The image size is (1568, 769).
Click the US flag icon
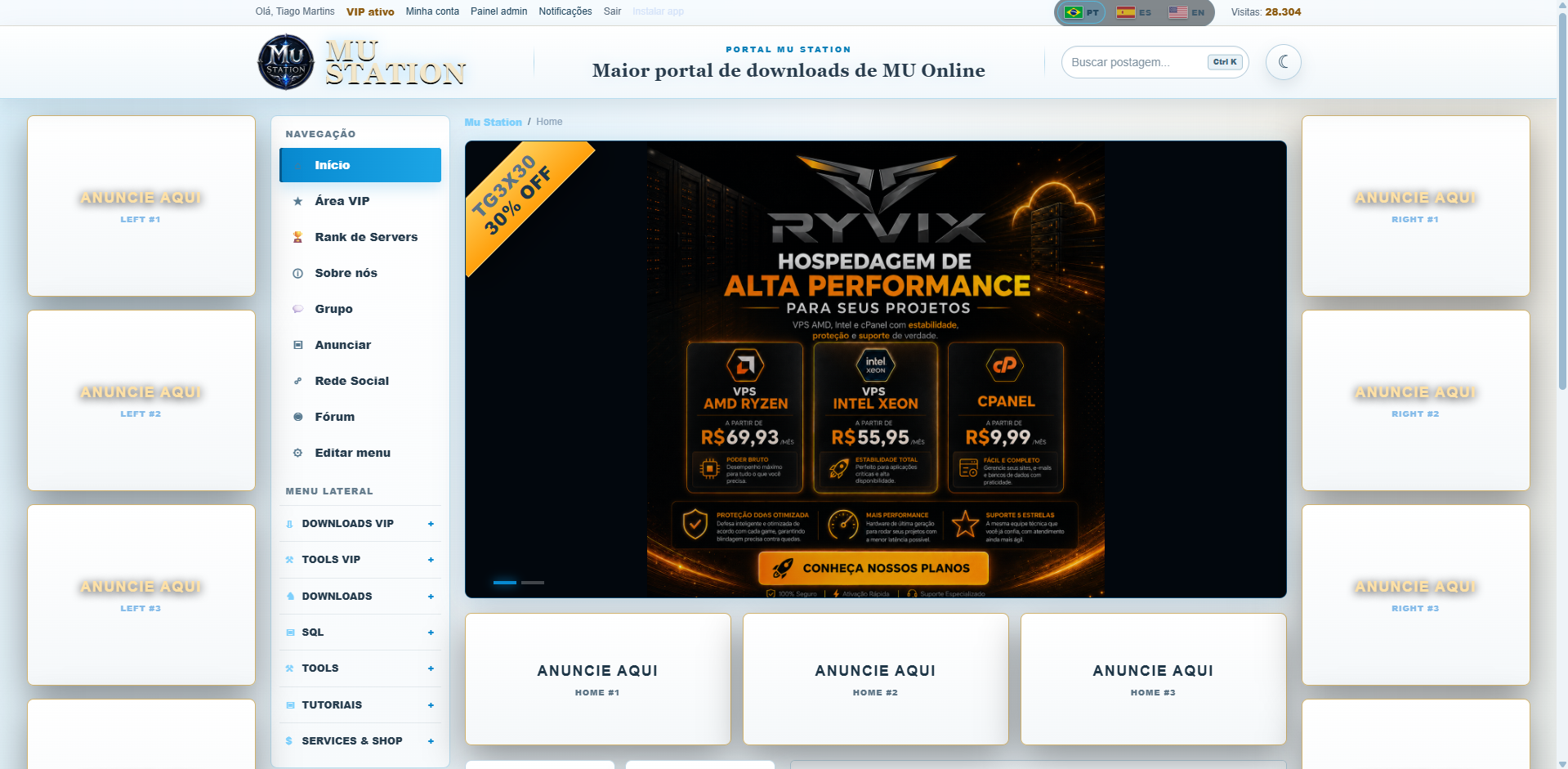[1177, 12]
